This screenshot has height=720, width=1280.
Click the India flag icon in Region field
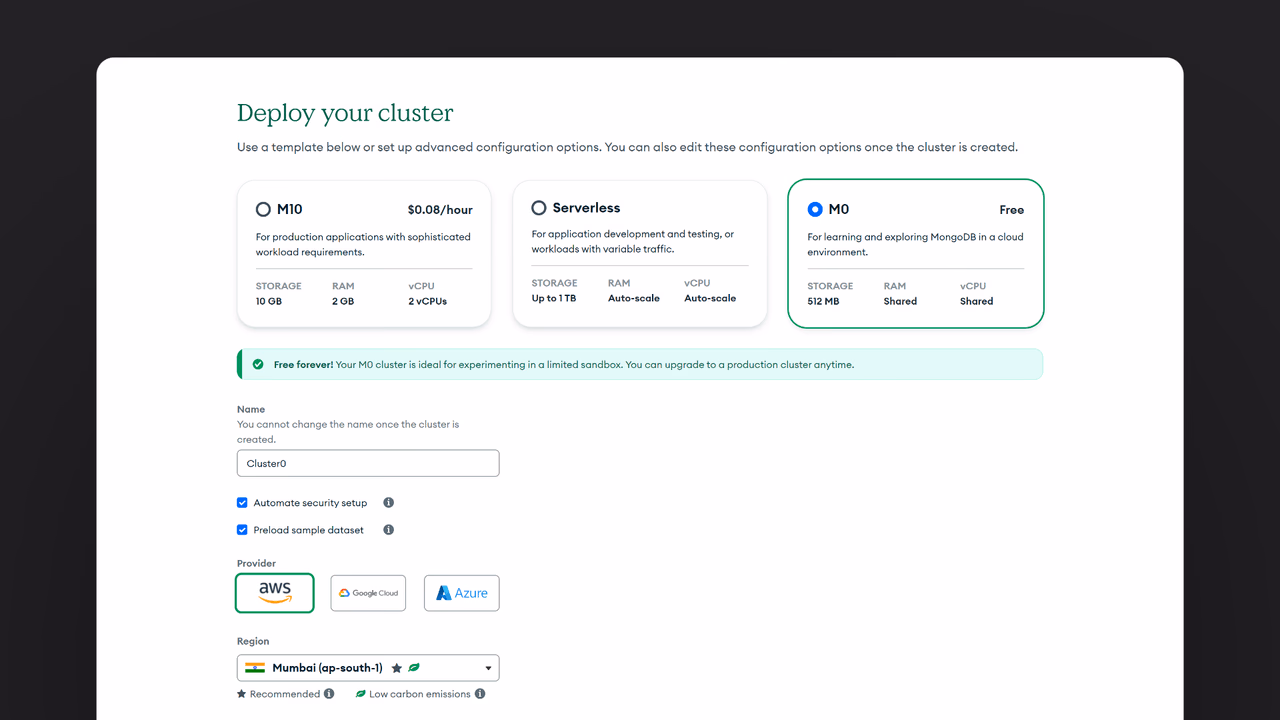255,668
